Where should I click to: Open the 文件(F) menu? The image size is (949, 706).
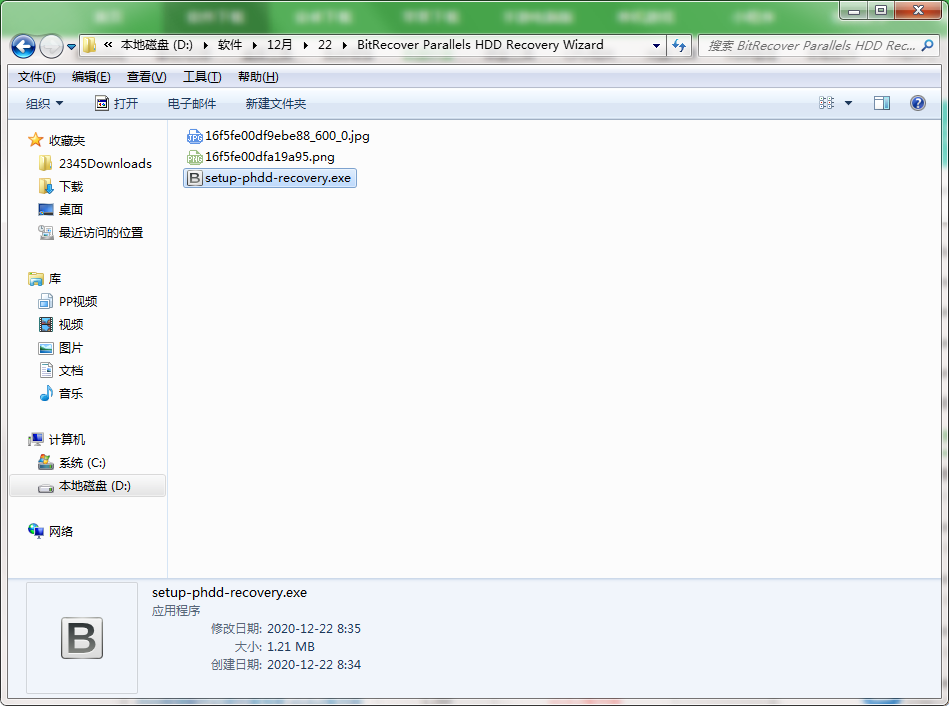coord(36,77)
